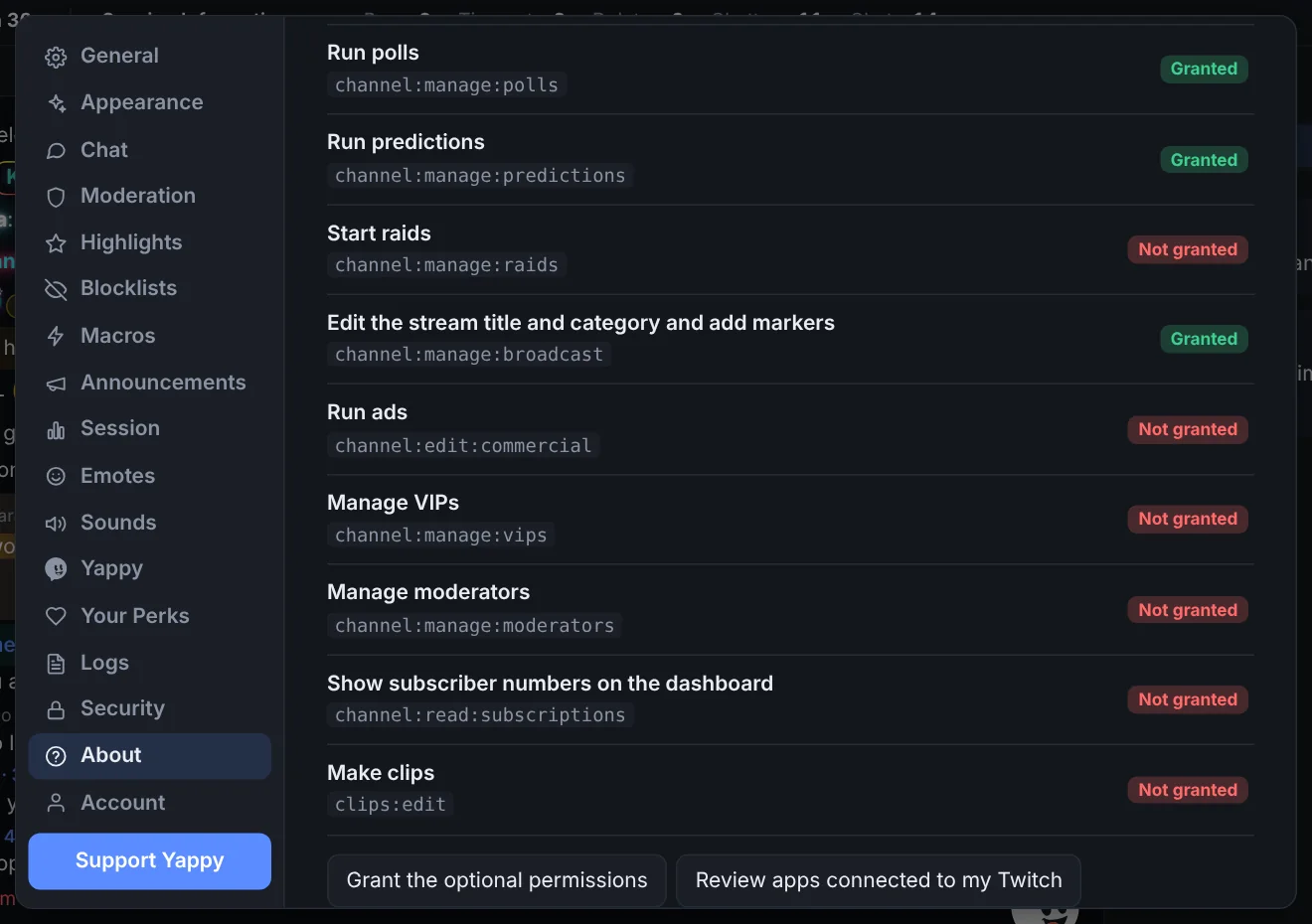This screenshot has width=1312, height=924.
Task: Click the channel:manage:broadcast scope text
Action: point(469,355)
